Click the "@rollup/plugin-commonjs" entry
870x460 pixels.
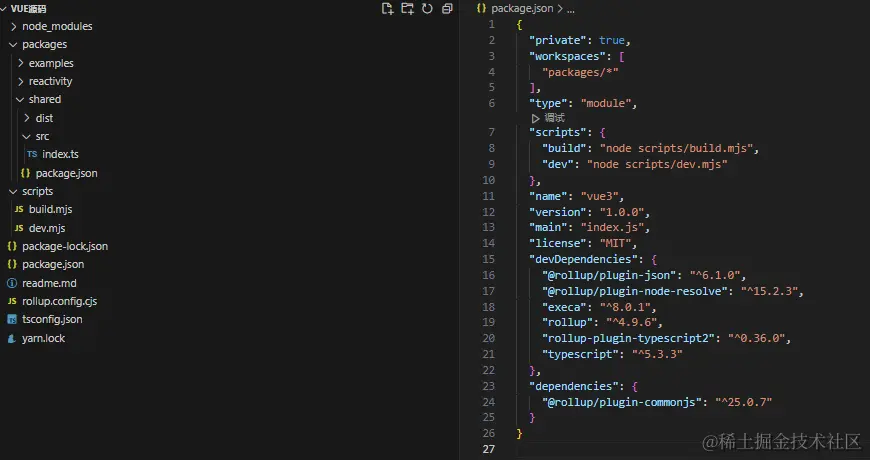pyautogui.click(x=622, y=402)
